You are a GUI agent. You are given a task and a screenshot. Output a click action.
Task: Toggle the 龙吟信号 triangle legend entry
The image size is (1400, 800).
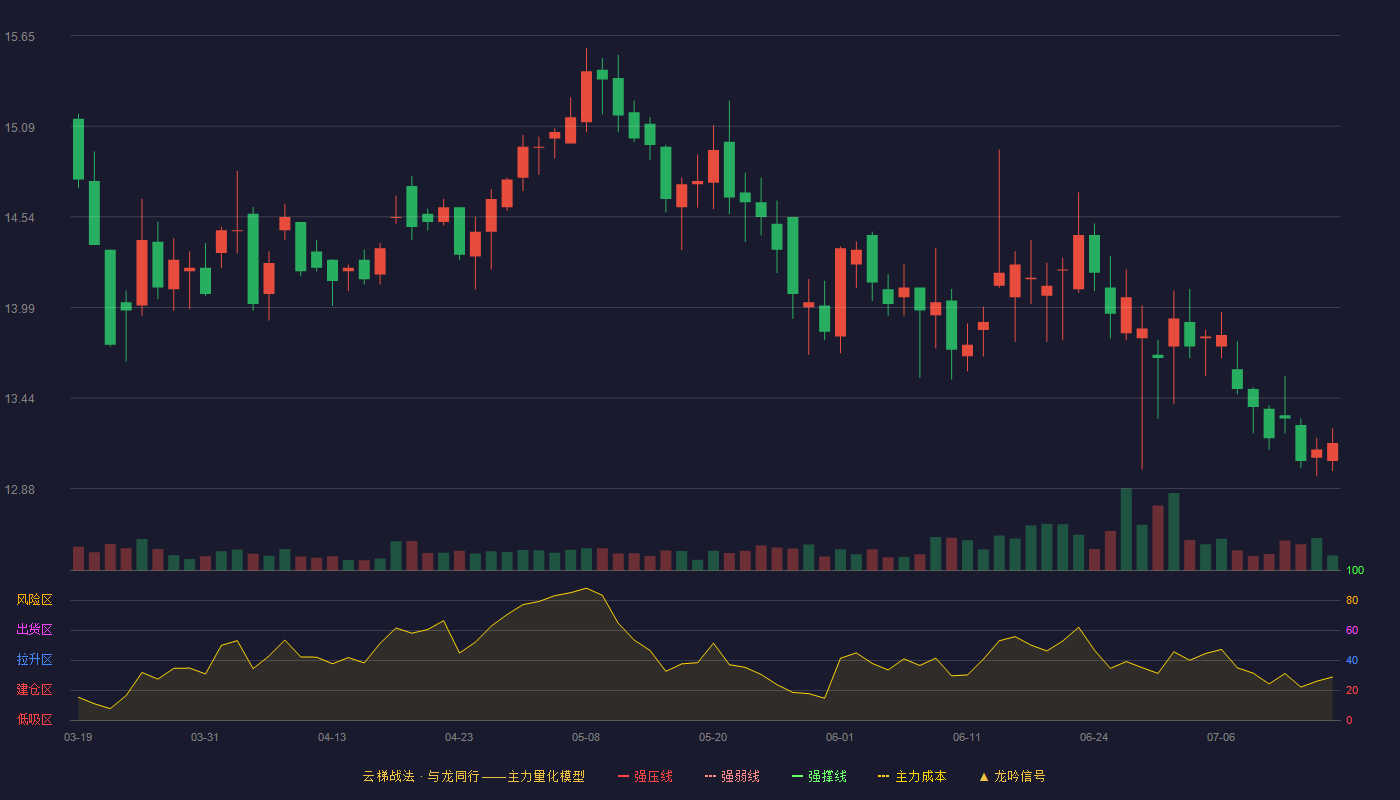[1012, 776]
